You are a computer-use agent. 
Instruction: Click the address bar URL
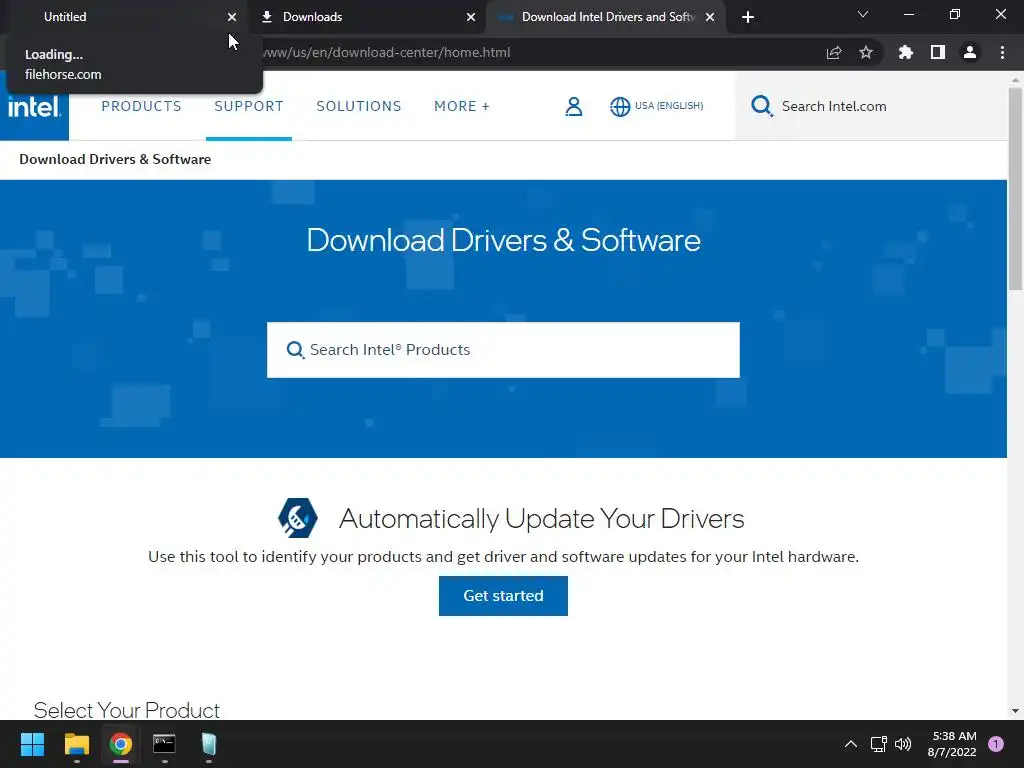(x=385, y=53)
